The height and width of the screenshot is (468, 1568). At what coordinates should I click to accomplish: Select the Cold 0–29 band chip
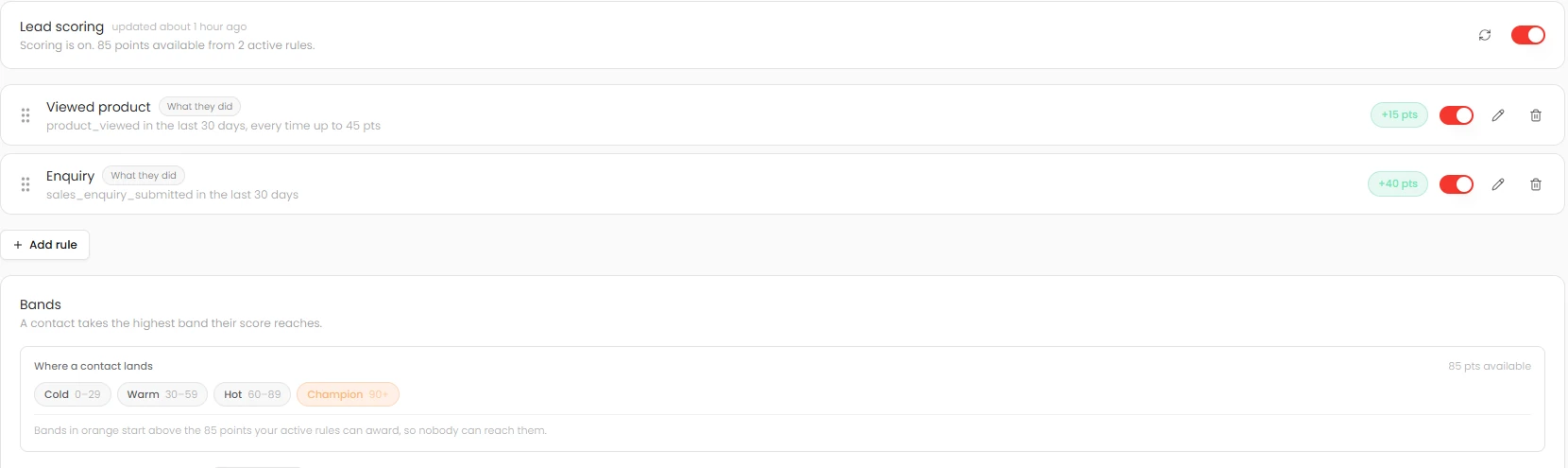73,394
